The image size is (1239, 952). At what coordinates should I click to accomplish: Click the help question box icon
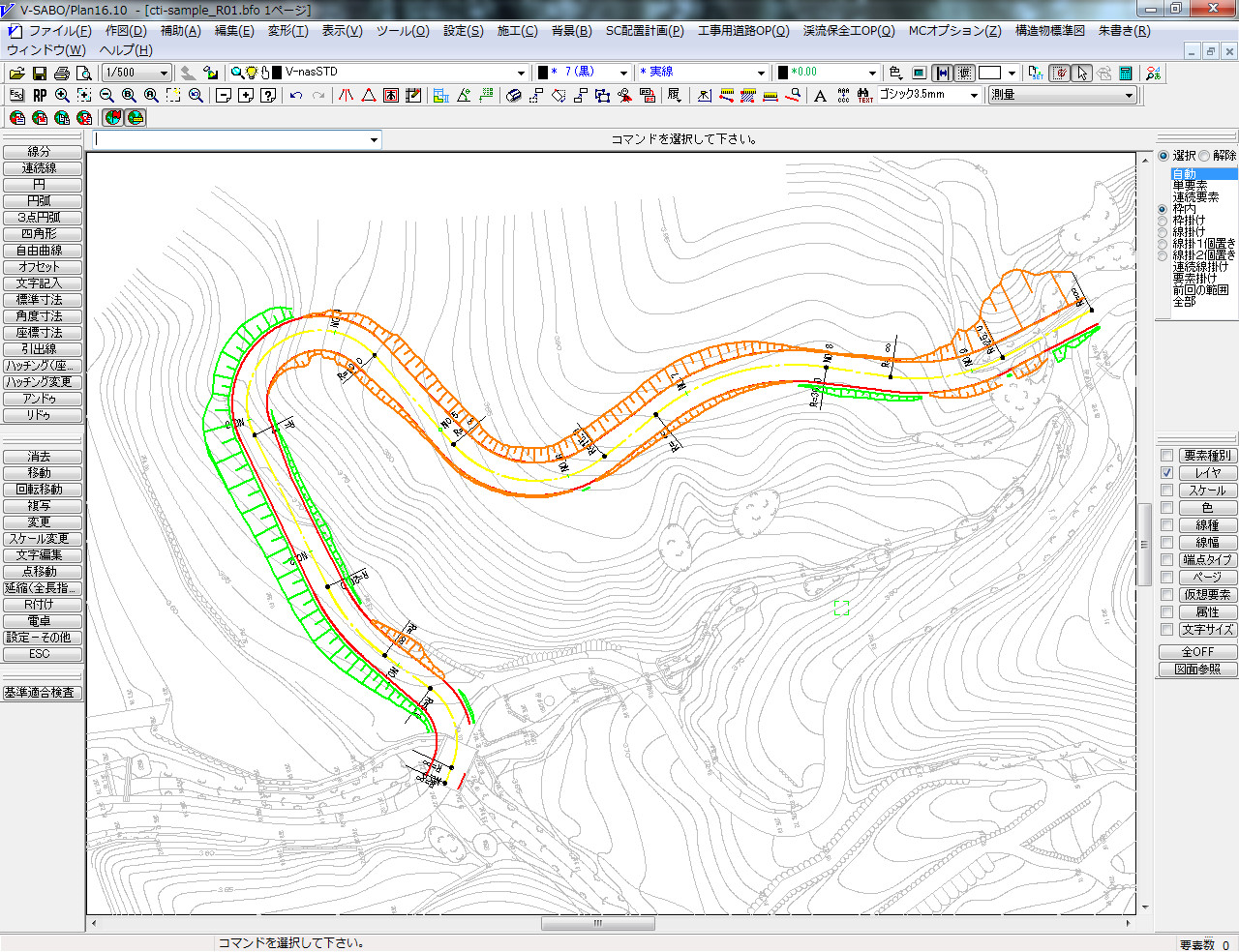tap(268, 95)
